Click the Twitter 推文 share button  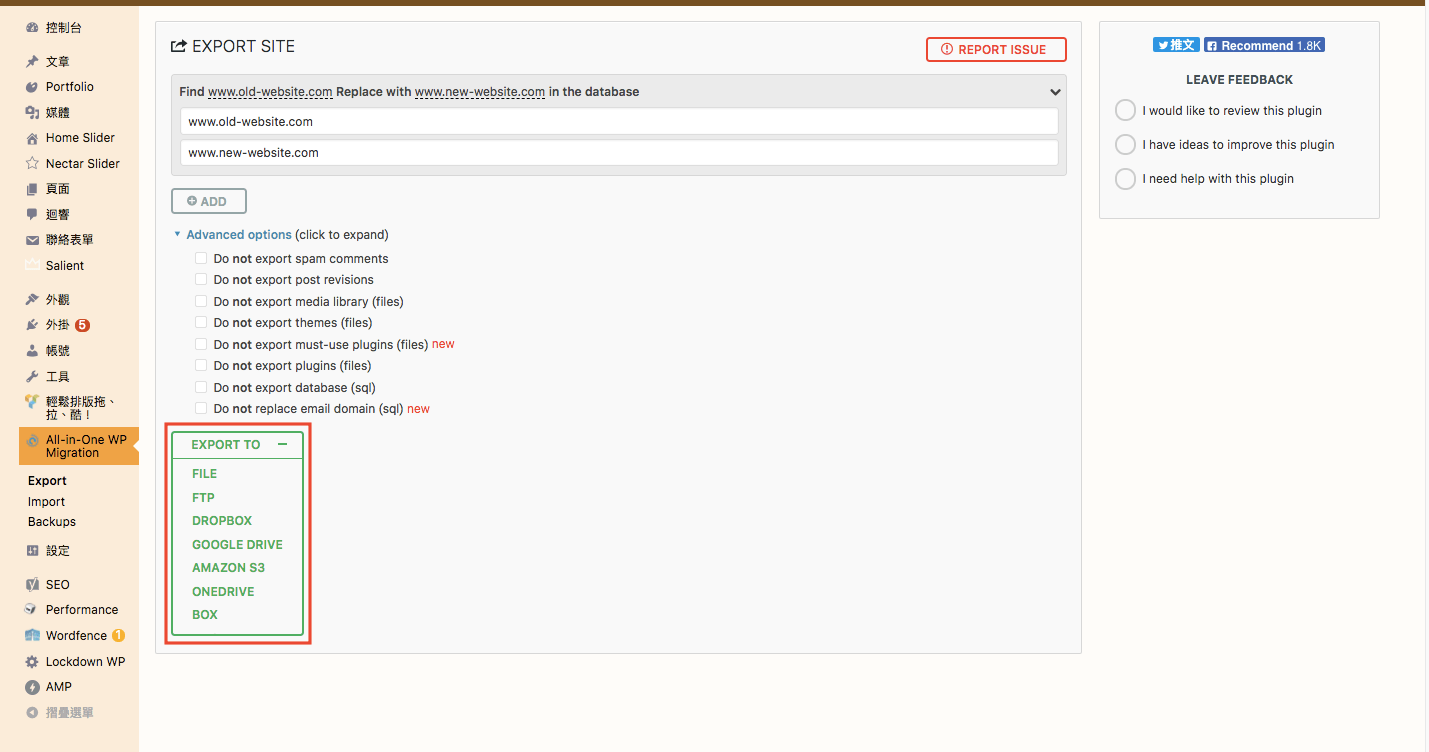click(1176, 45)
